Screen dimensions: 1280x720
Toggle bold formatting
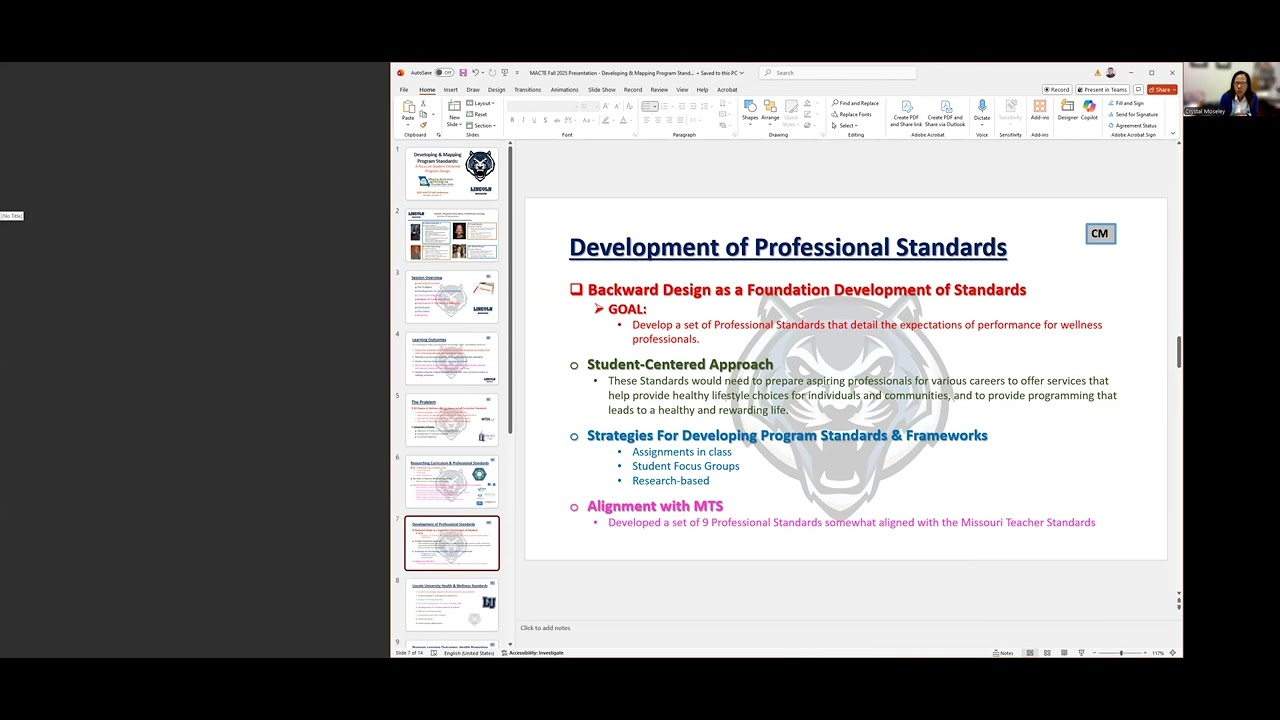512,120
